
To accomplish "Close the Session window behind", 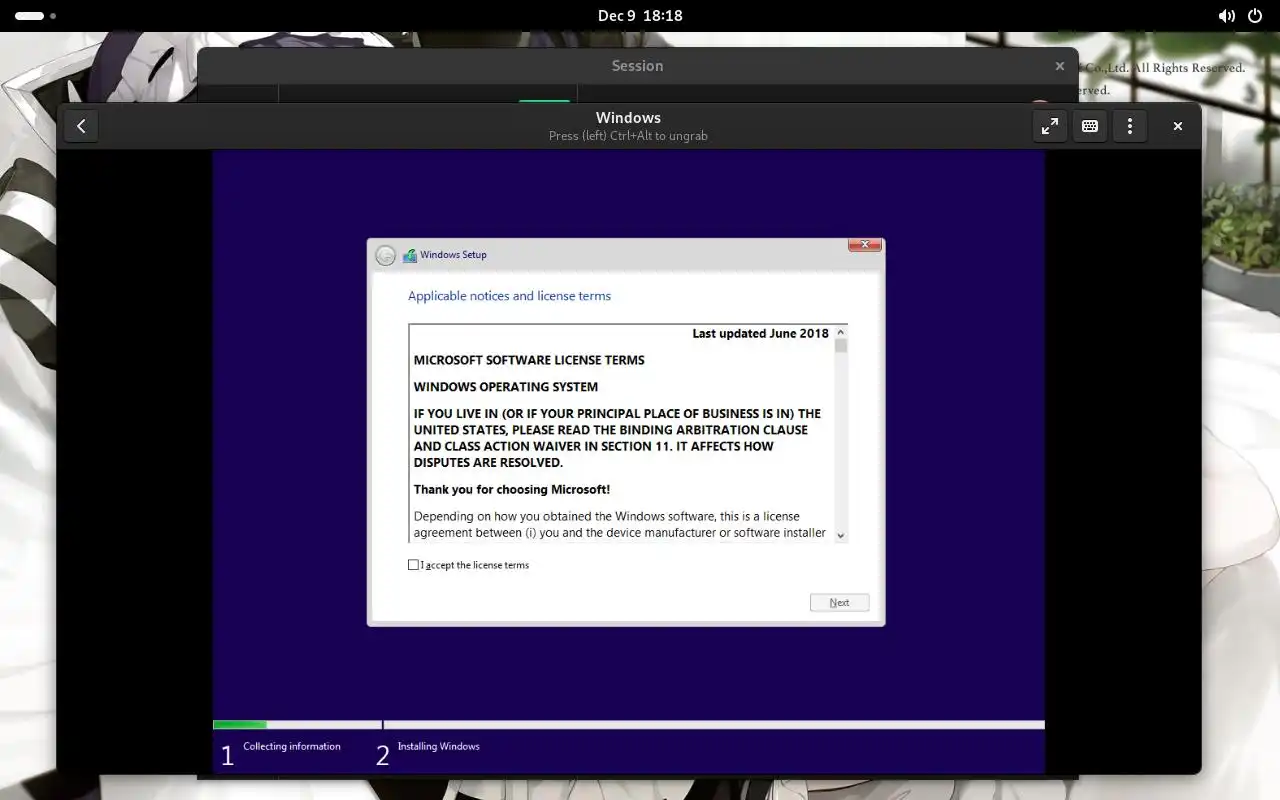I will tap(1060, 66).
